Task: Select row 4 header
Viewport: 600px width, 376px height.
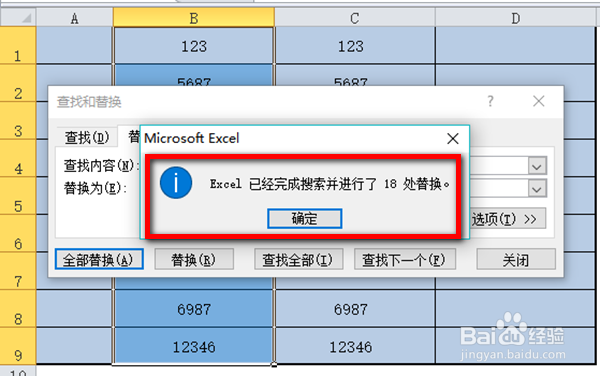Action: (18, 158)
